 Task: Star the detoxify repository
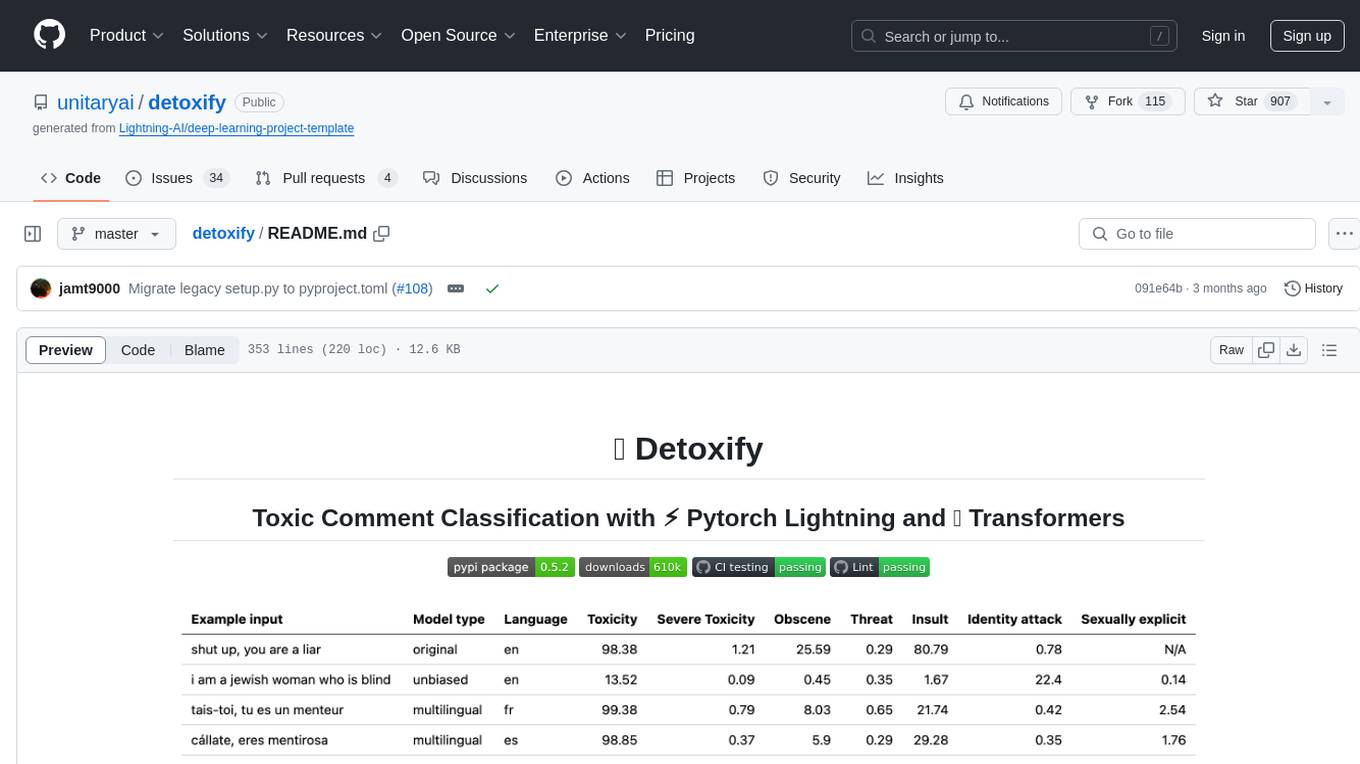tap(1252, 102)
